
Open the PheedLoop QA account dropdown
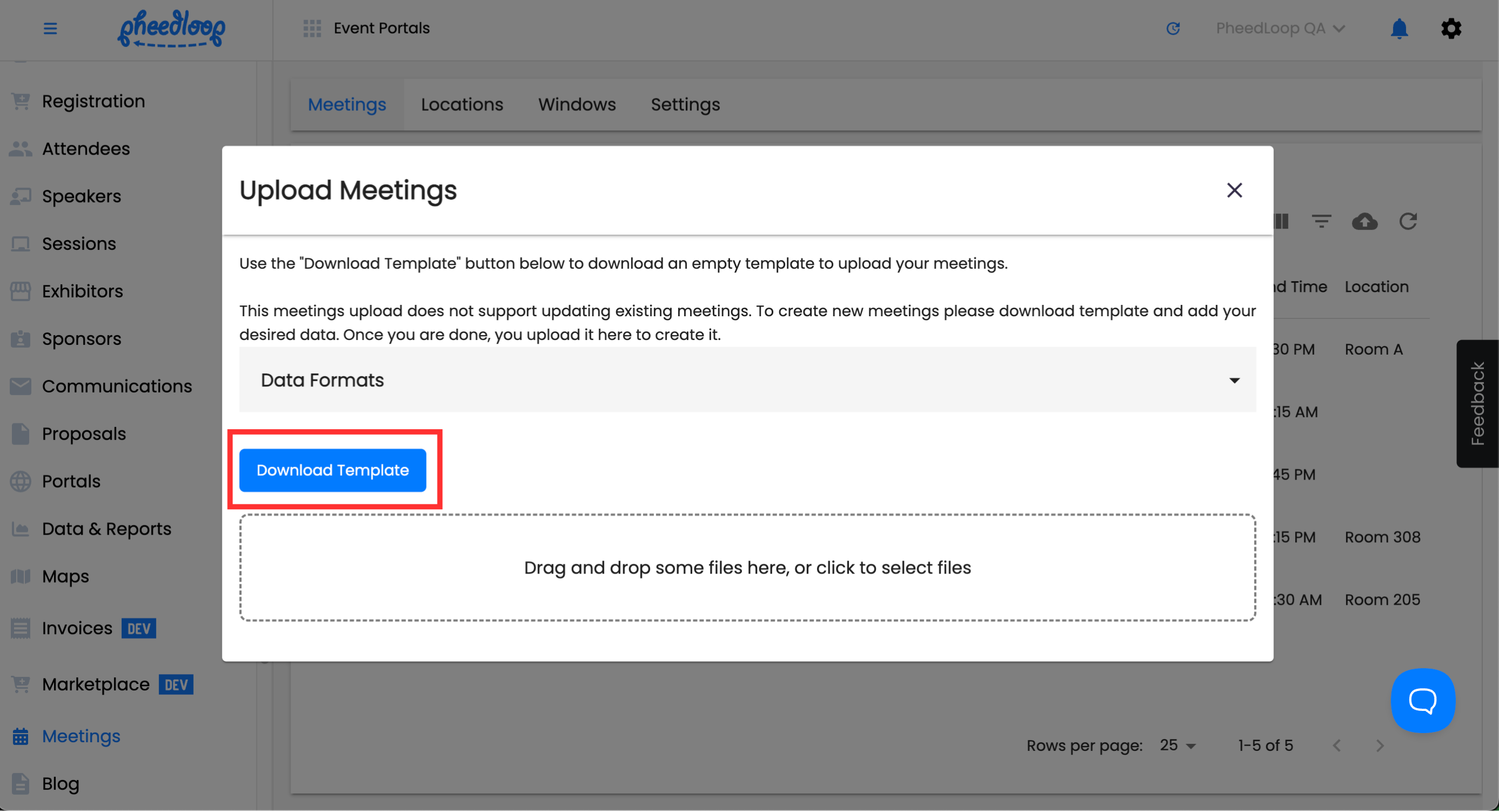click(1279, 29)
